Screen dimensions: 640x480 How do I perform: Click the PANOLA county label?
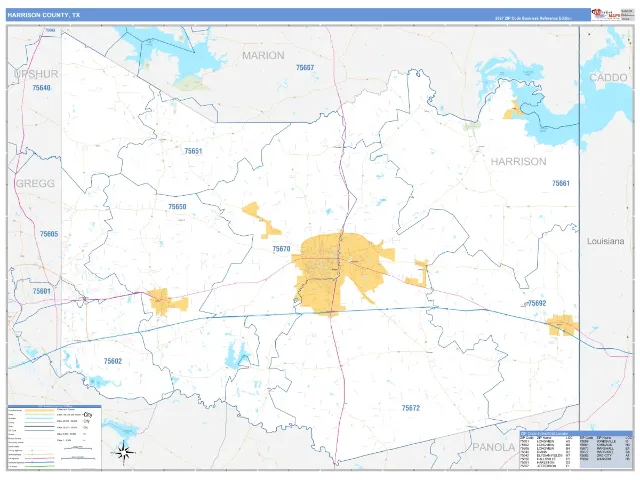pyautogui.click(x=494, y=447)
